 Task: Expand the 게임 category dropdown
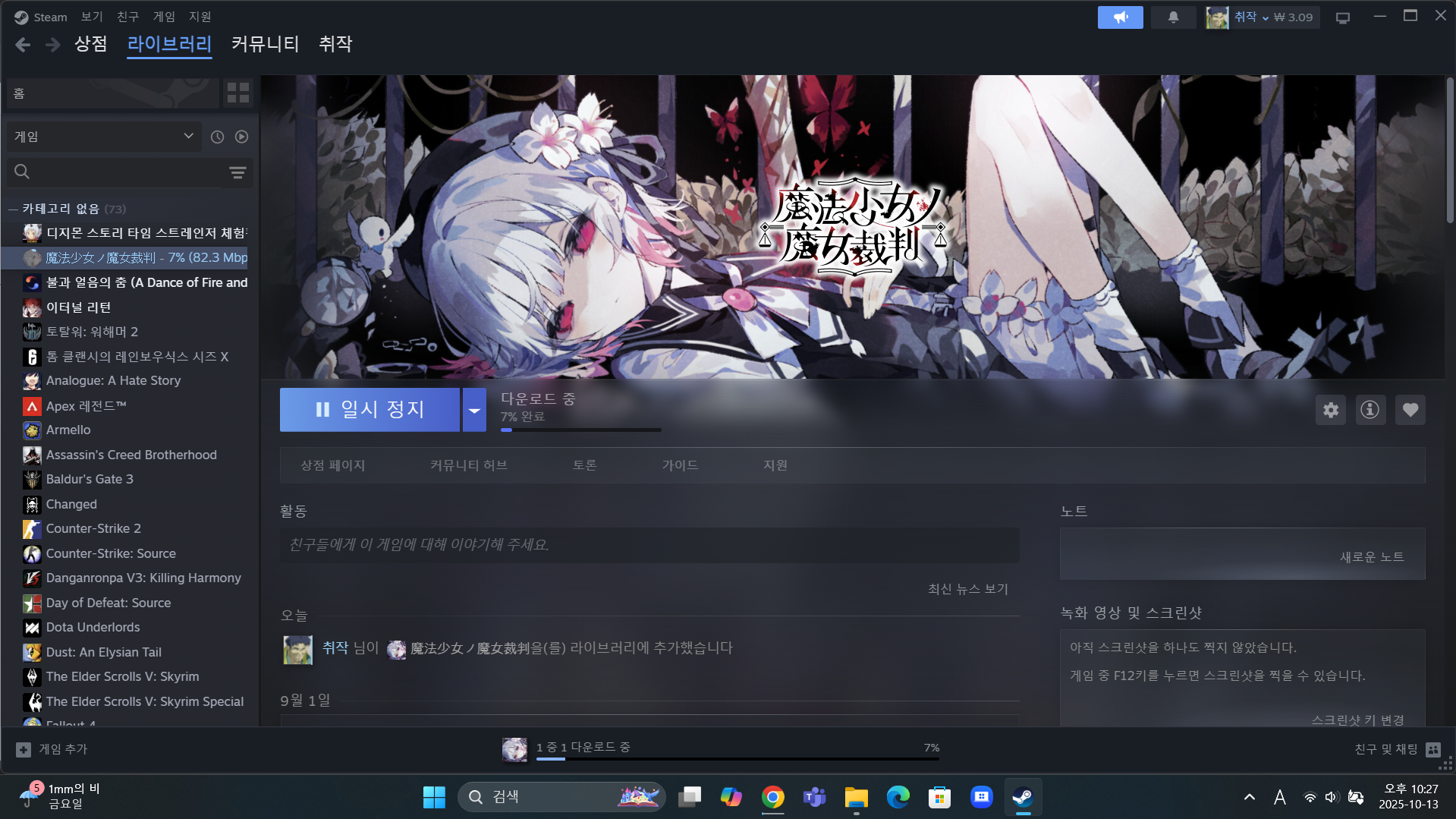[x=188, y=137]
